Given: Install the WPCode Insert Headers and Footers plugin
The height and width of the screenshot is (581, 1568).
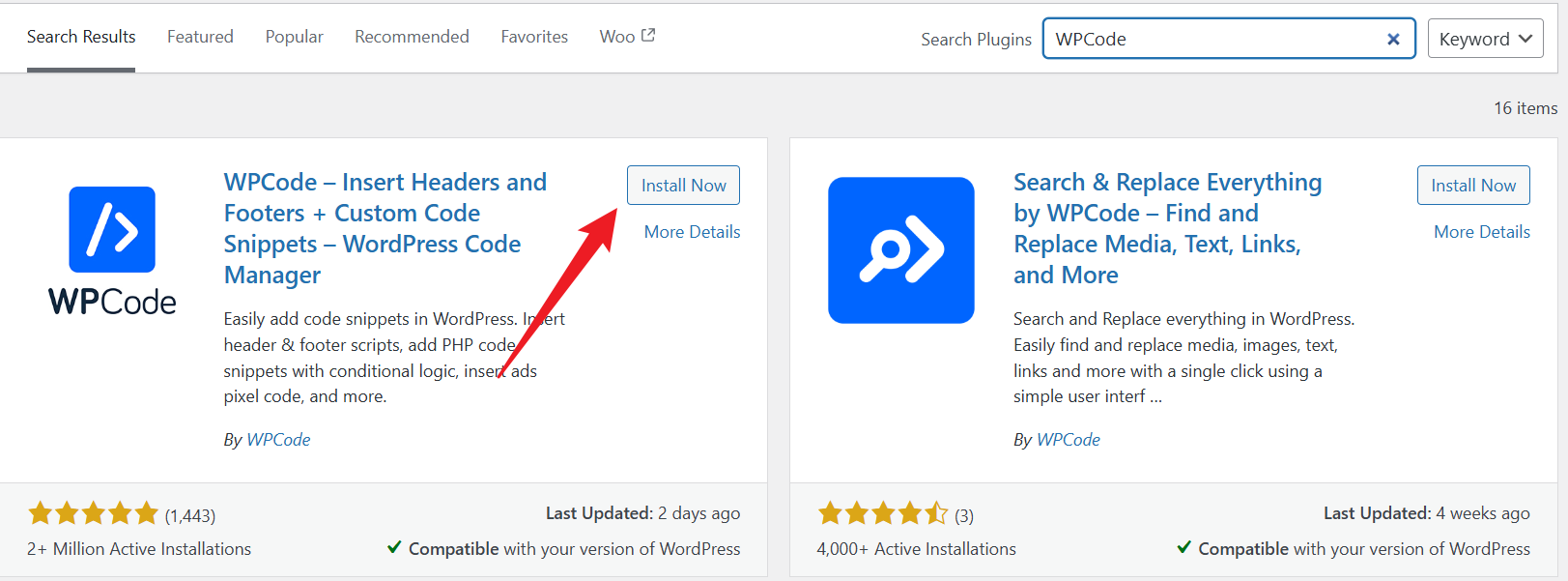Looking at the screenshot, I should 683,186.
